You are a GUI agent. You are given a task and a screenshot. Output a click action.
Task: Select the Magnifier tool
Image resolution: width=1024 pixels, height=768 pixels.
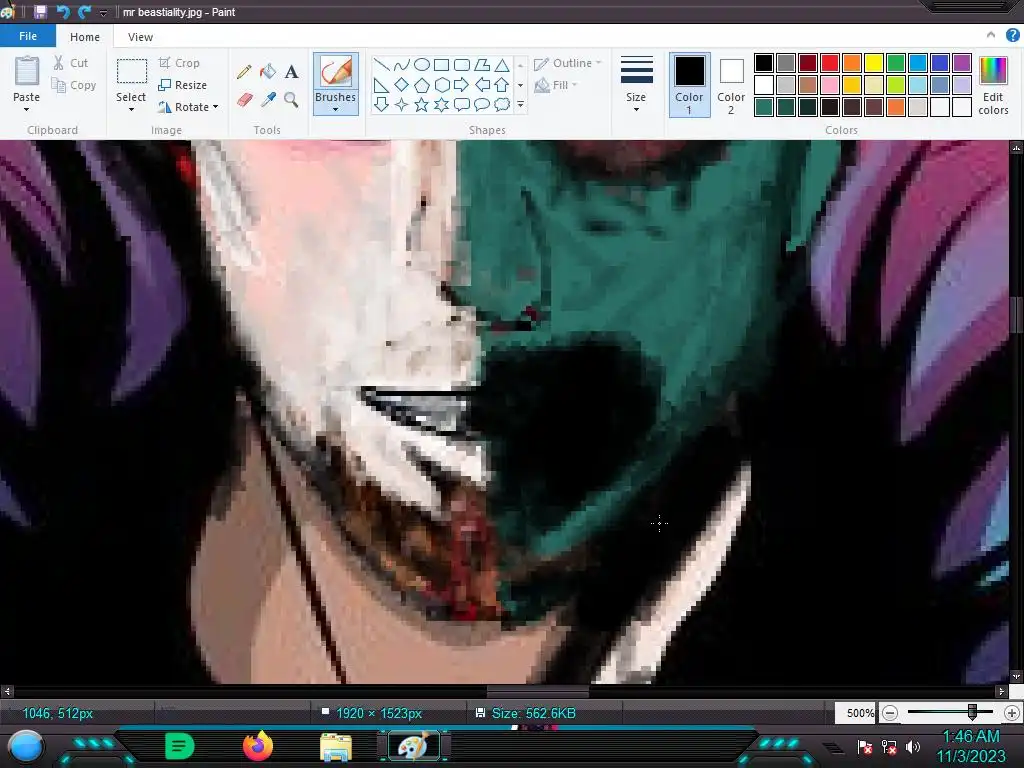291,99
